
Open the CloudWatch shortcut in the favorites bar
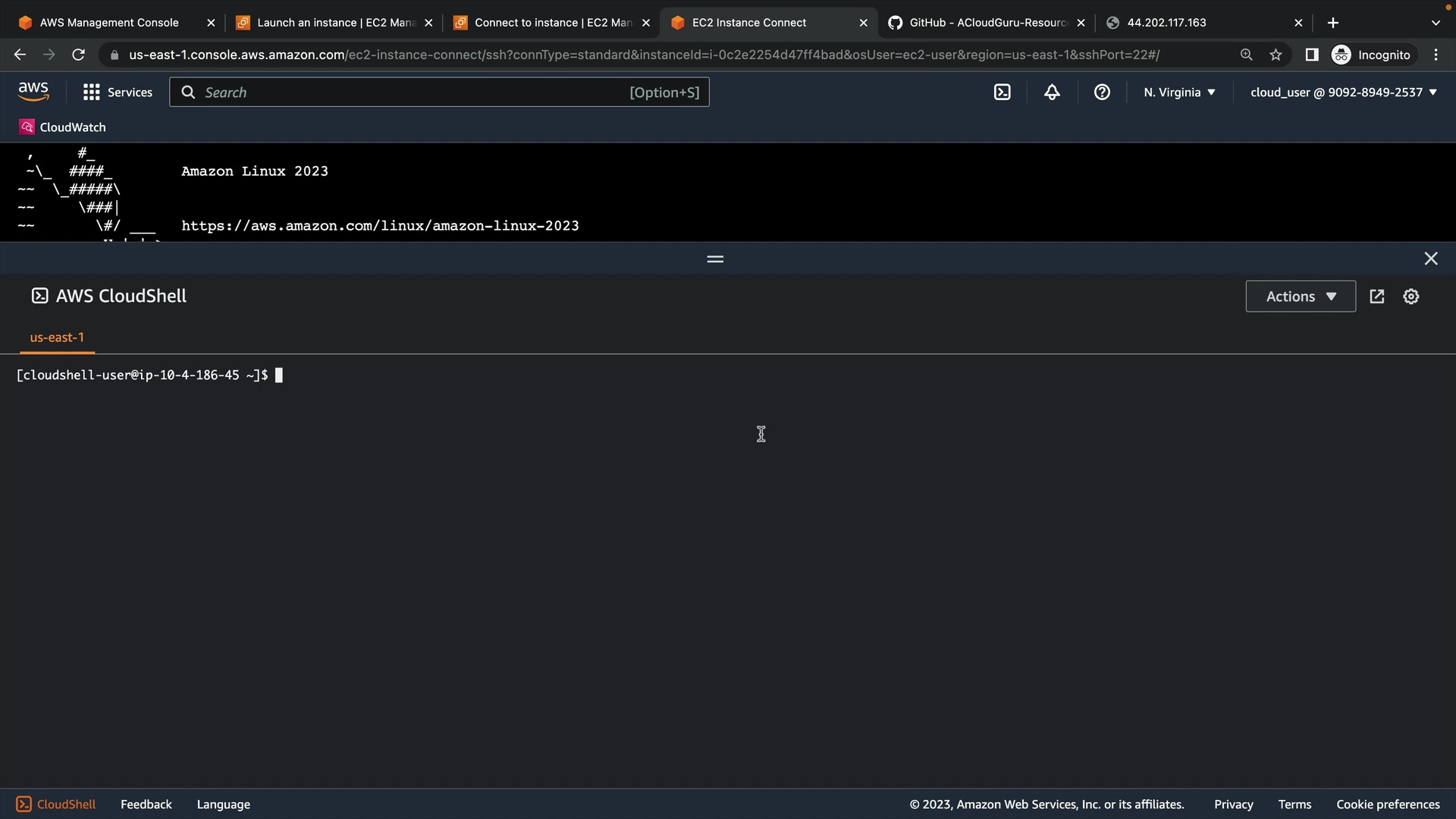point(63,127)
